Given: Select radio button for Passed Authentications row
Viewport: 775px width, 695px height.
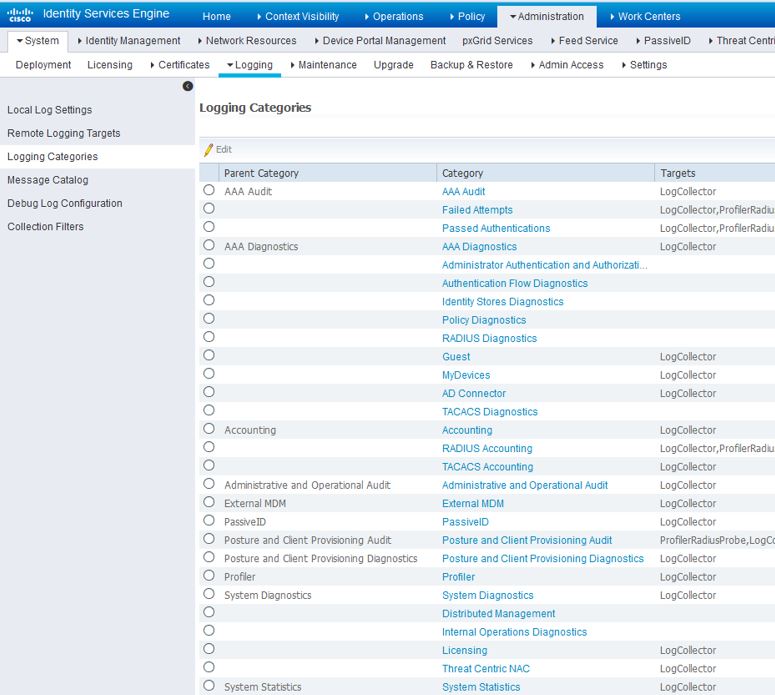Looking at the screenshot, I should (209, 227).
